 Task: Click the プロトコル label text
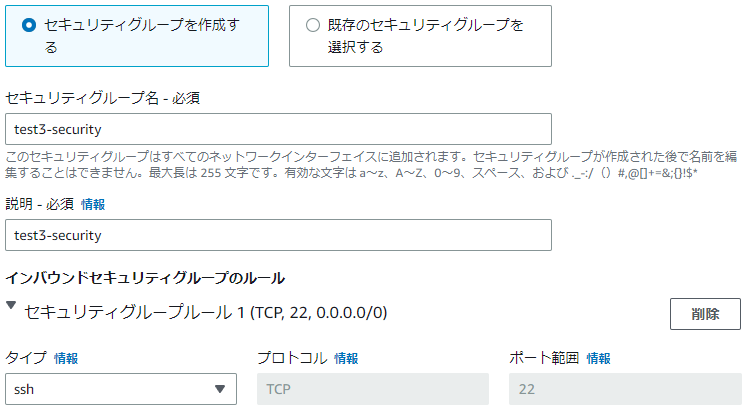coord(290,358)
